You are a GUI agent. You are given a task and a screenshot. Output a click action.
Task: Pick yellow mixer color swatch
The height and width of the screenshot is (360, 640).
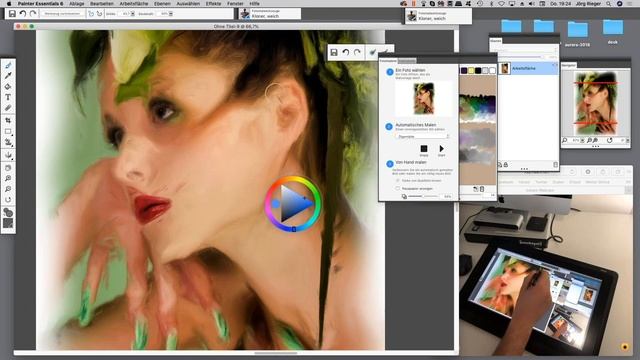point(471,71)
